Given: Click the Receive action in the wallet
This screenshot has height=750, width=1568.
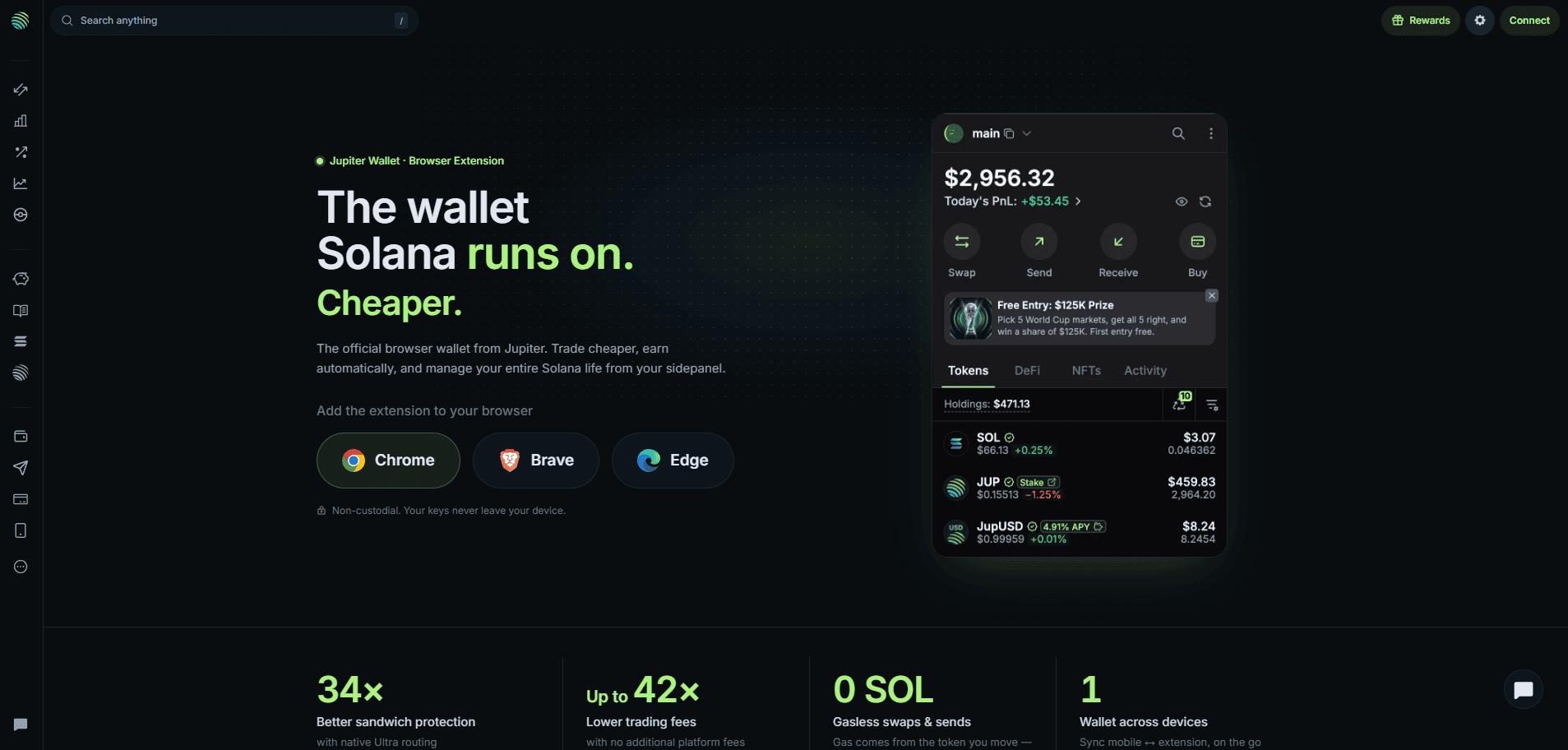Looking at the screenshot, I should (x=1118, y=251).
